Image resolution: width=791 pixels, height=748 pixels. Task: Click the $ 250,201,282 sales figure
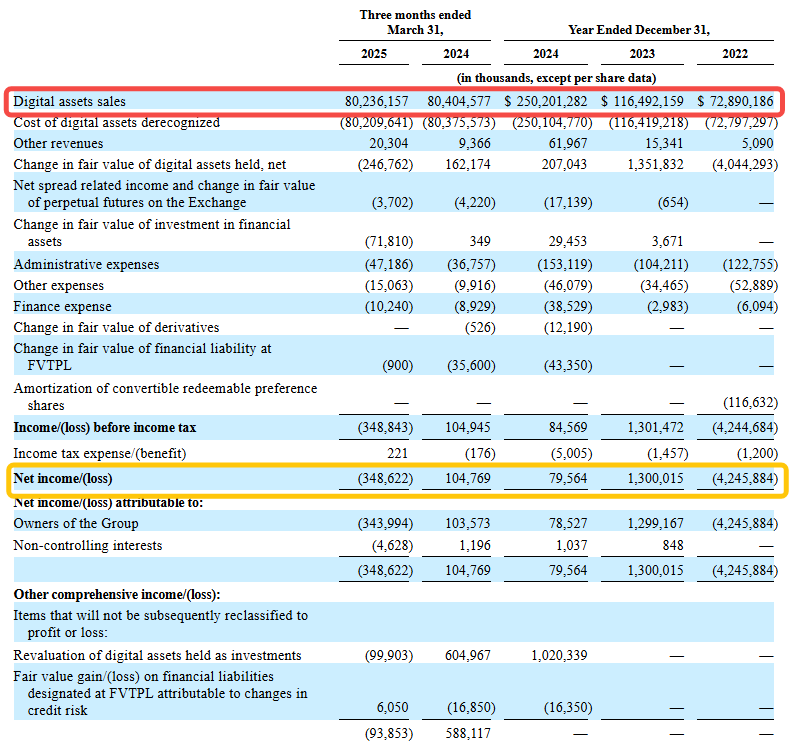tap(546, 101)
